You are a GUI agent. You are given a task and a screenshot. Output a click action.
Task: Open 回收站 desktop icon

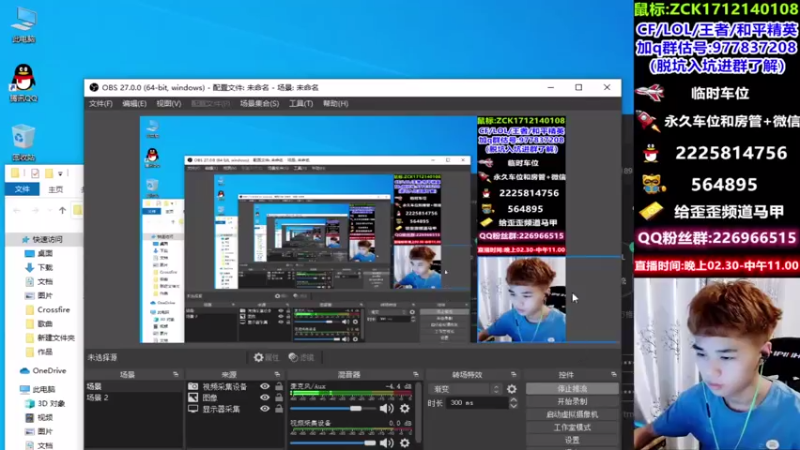(x=23, y=142)
